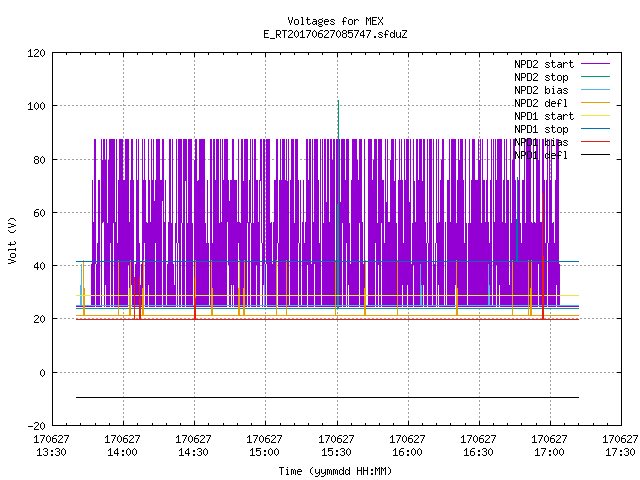Image resolution: width=640 pixels, height=480 pixels.
Task: Click the yellow NPD1 start legend line
Action: [x=596, y=116]
